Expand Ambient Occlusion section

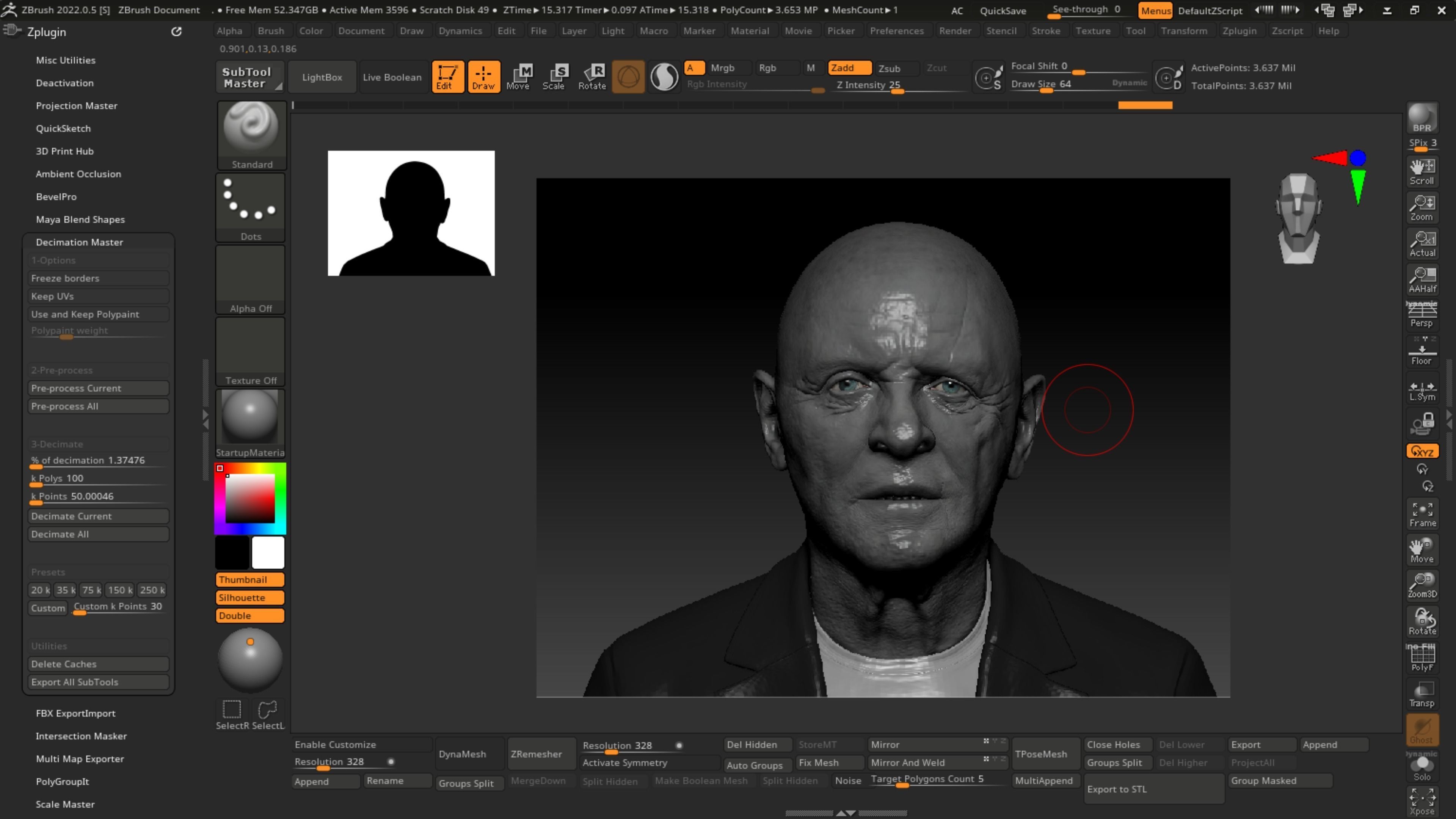click(78, 174)
